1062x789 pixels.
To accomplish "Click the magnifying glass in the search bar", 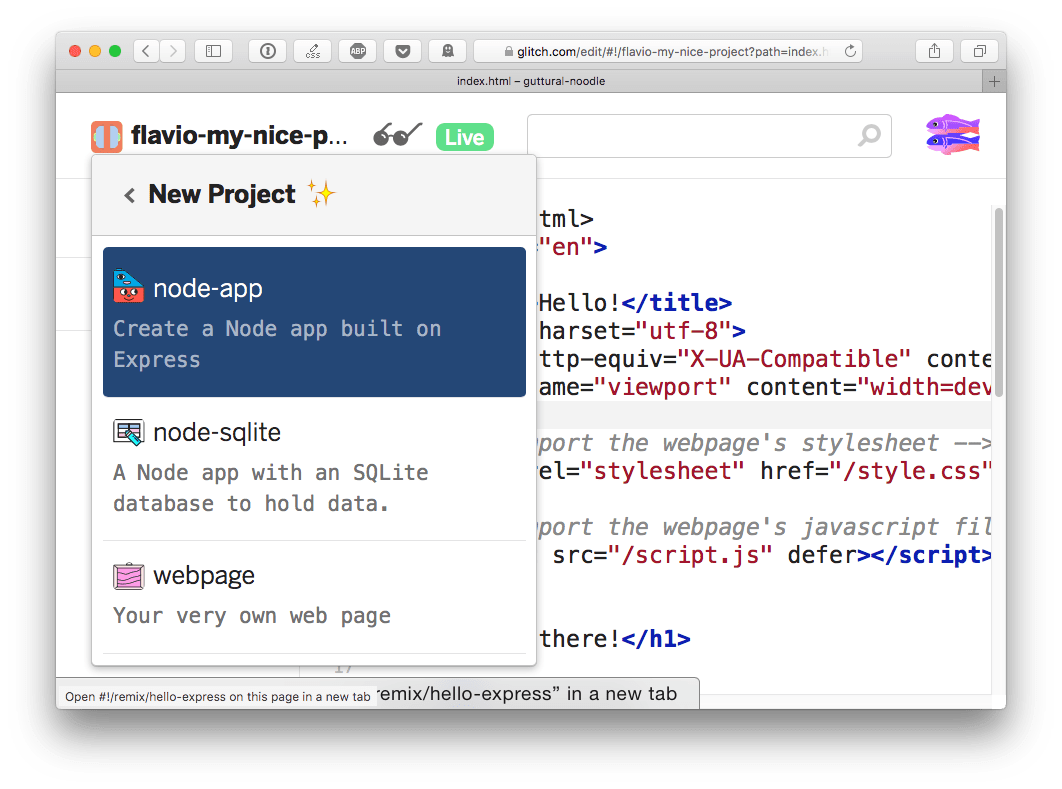I will [866, 135].
